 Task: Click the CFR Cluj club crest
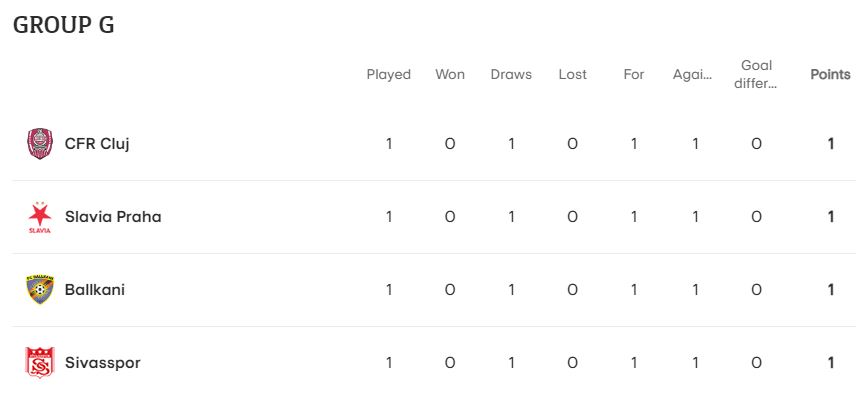(40, 144)
